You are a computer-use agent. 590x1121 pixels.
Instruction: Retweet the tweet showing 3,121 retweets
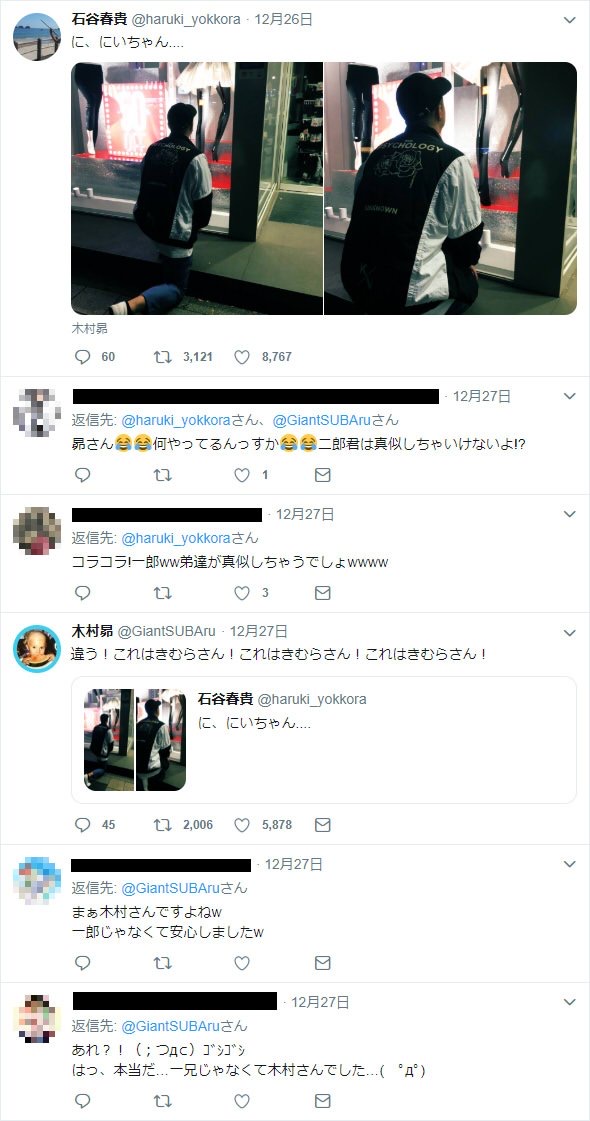coord(162,356)
